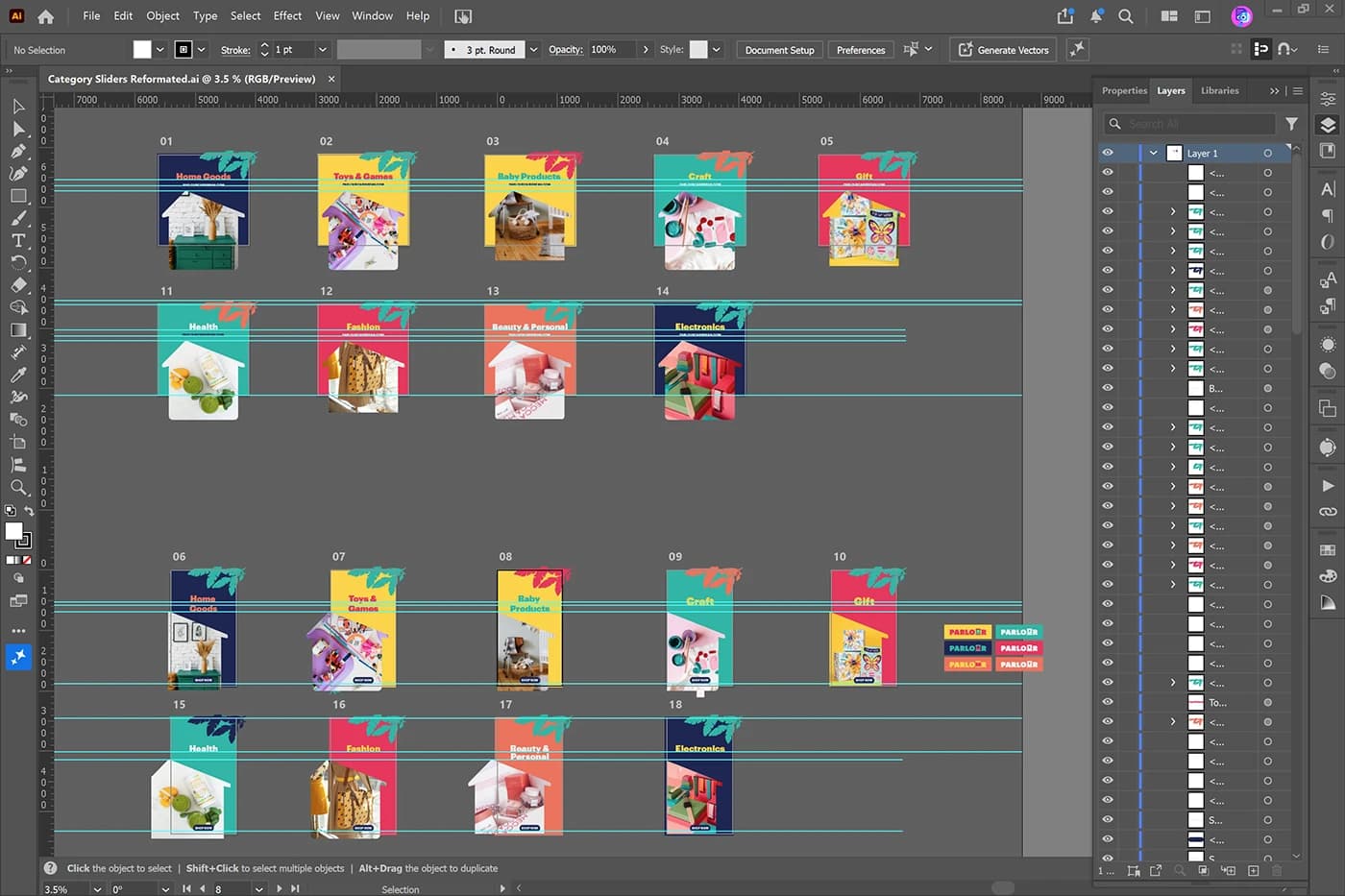
Task: Choose the Paintbrush tool
Action: pos(18,218)
